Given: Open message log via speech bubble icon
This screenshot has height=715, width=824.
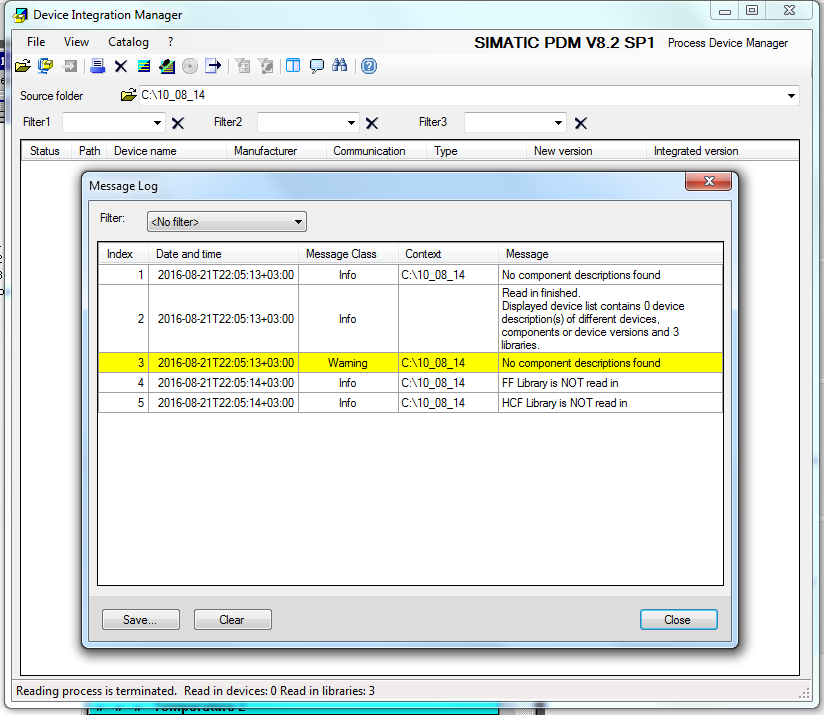Looking at the screenshot, I should tap(316, 66).
